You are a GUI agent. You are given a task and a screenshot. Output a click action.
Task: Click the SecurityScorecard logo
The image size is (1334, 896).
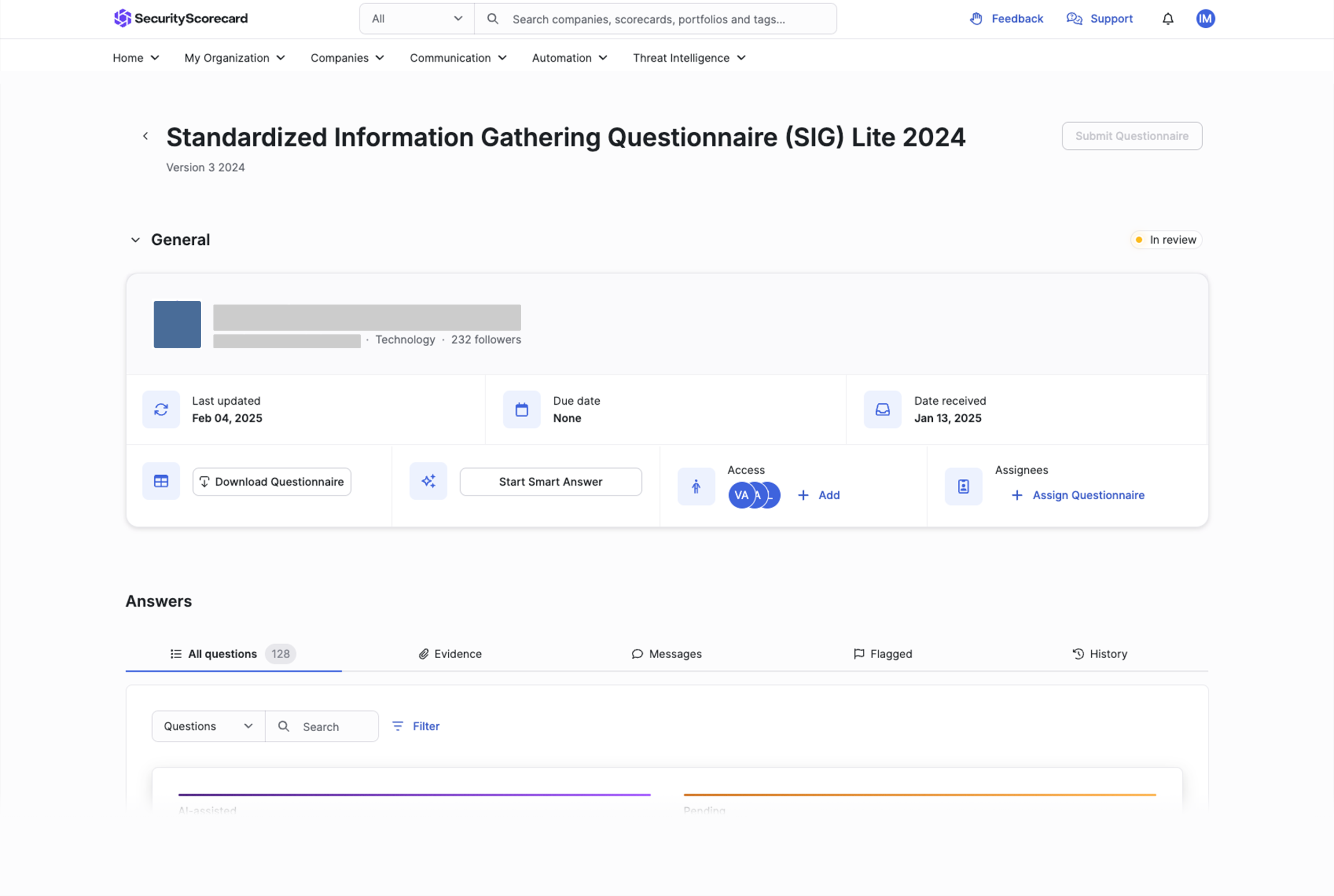tap(180, 18)
